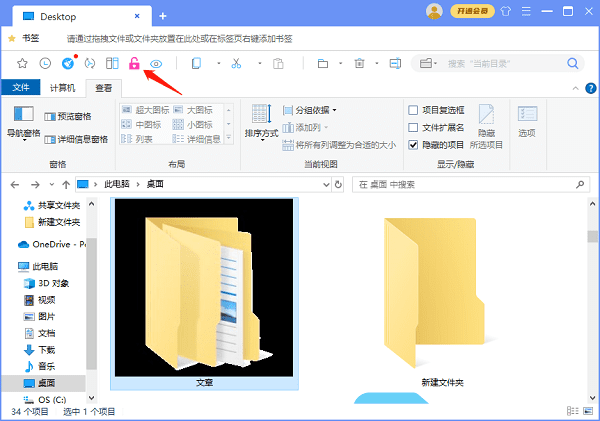Enable the 文件扩展名 checkbox
The height and width of the screenshot is (421, 600).
[413, 127]
